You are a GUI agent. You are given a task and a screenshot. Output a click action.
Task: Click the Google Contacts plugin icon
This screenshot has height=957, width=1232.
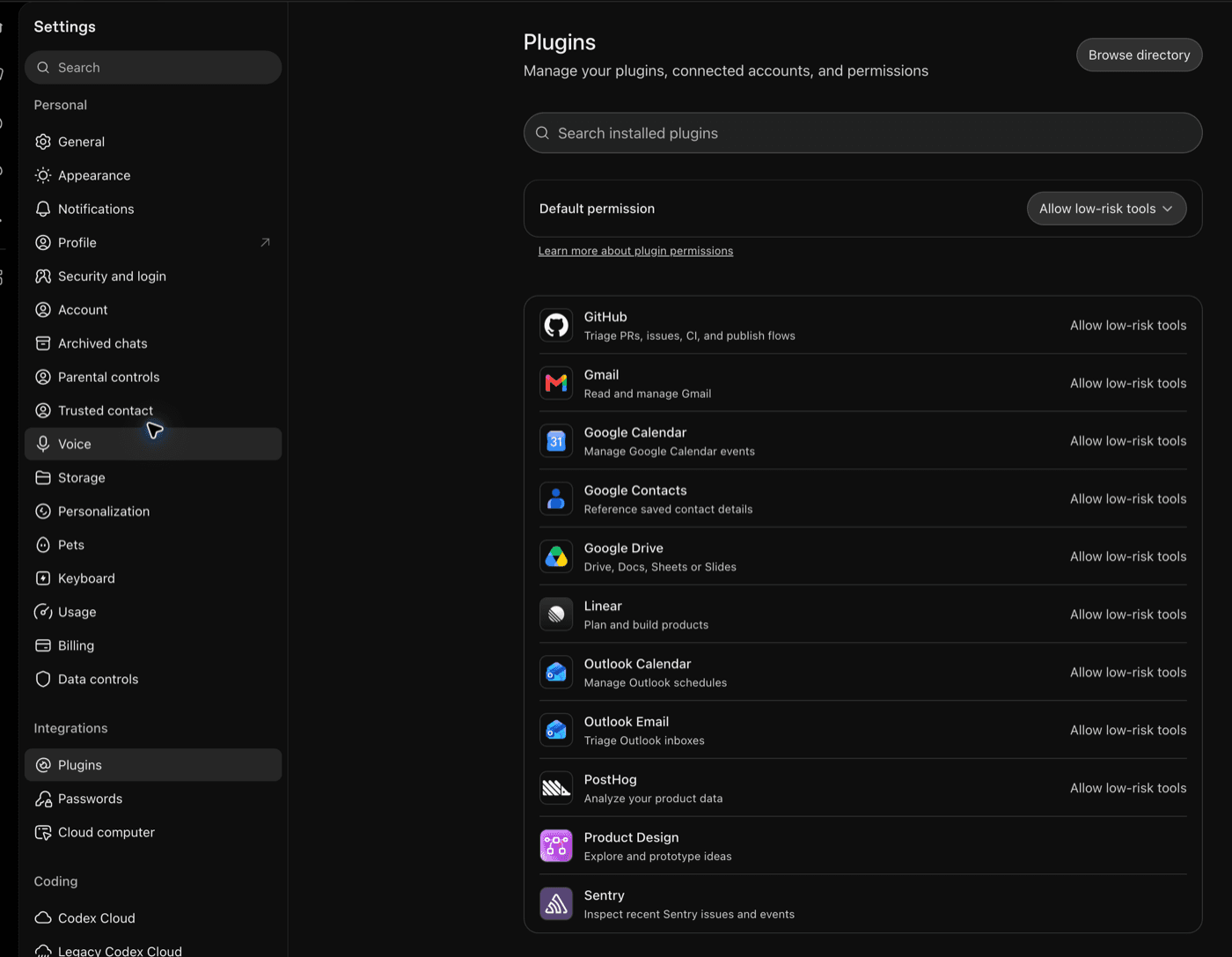pos(556,499)
